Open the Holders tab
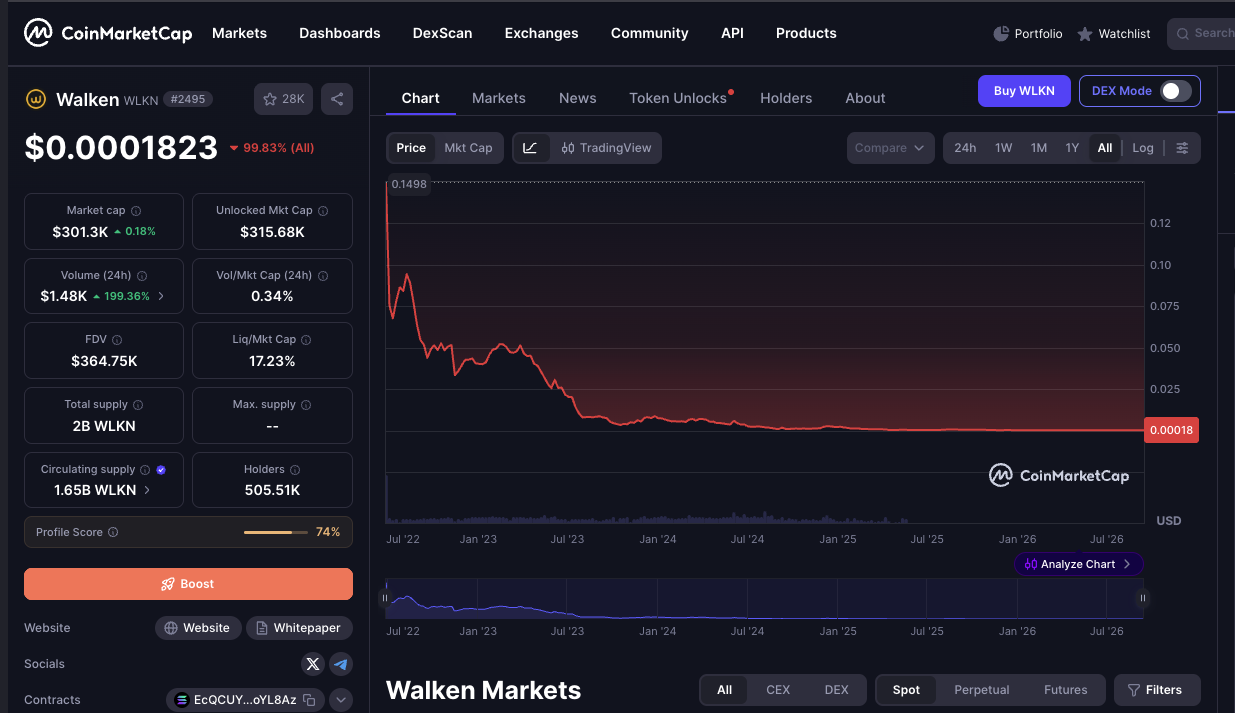 pyautogui.click(x=786, y=98)
